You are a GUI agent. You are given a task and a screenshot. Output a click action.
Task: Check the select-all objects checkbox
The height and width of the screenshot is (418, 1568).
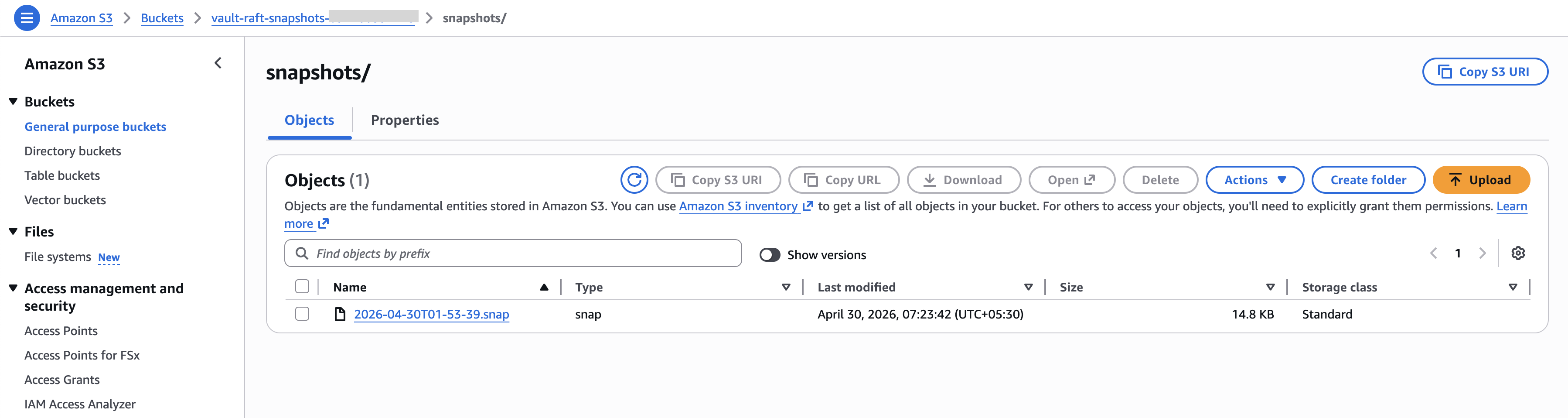pyautogui.click(x=302, y=287)
